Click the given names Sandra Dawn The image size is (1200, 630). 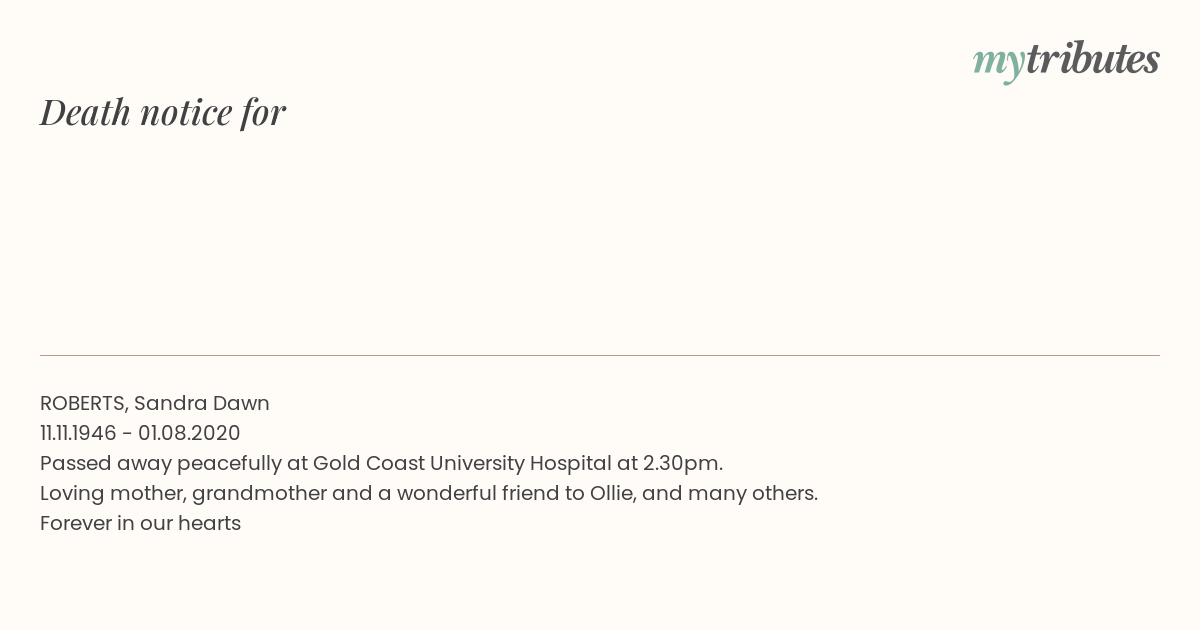coord(202,403)
